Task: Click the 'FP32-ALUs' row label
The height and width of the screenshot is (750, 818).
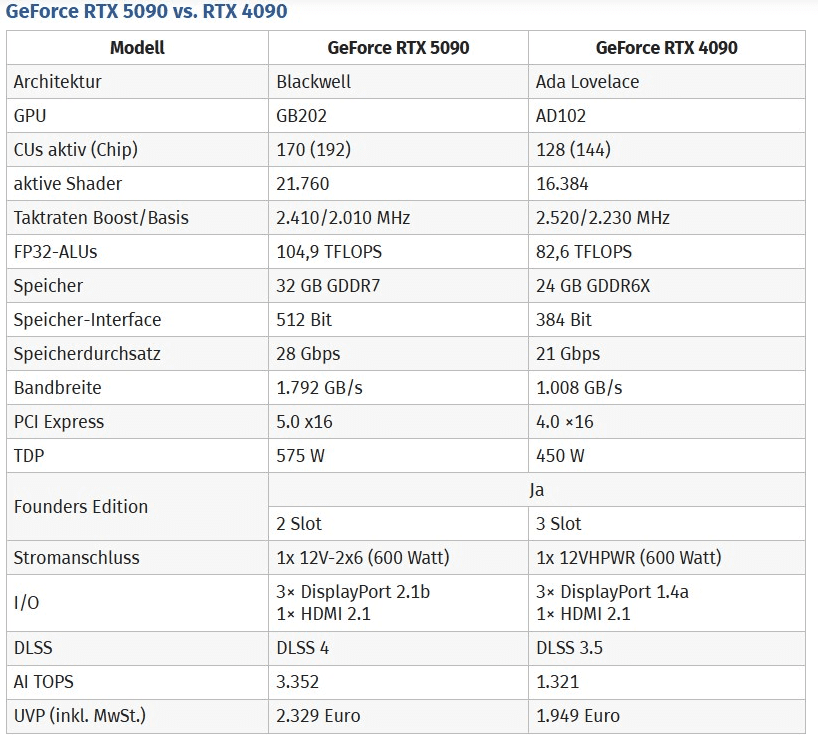Action: click(x=55, y=251)
